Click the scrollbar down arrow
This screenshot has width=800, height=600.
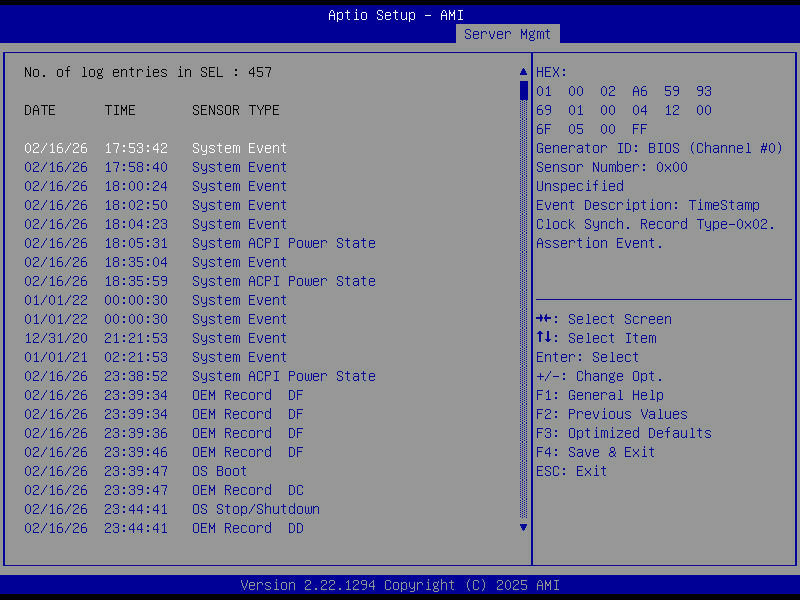tap(522, 527)
